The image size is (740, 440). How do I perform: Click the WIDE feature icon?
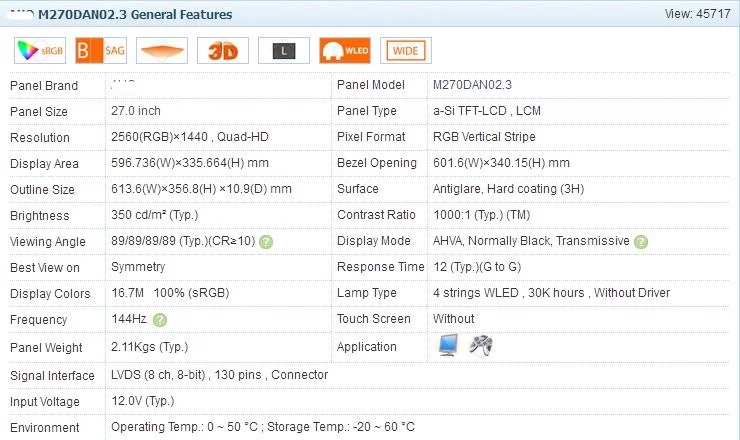pos(405,51)
